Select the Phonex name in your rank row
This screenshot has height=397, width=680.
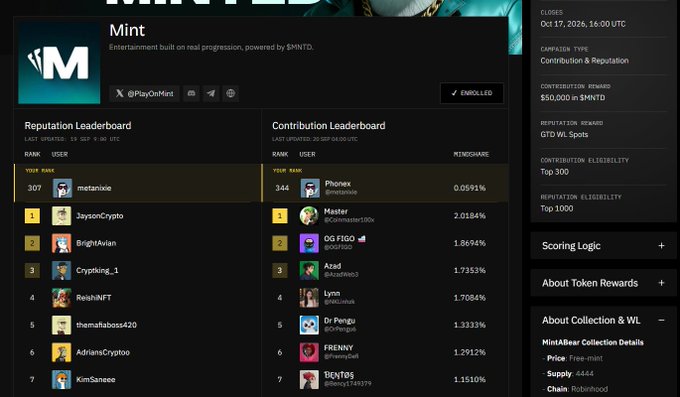tap(338, 184)
